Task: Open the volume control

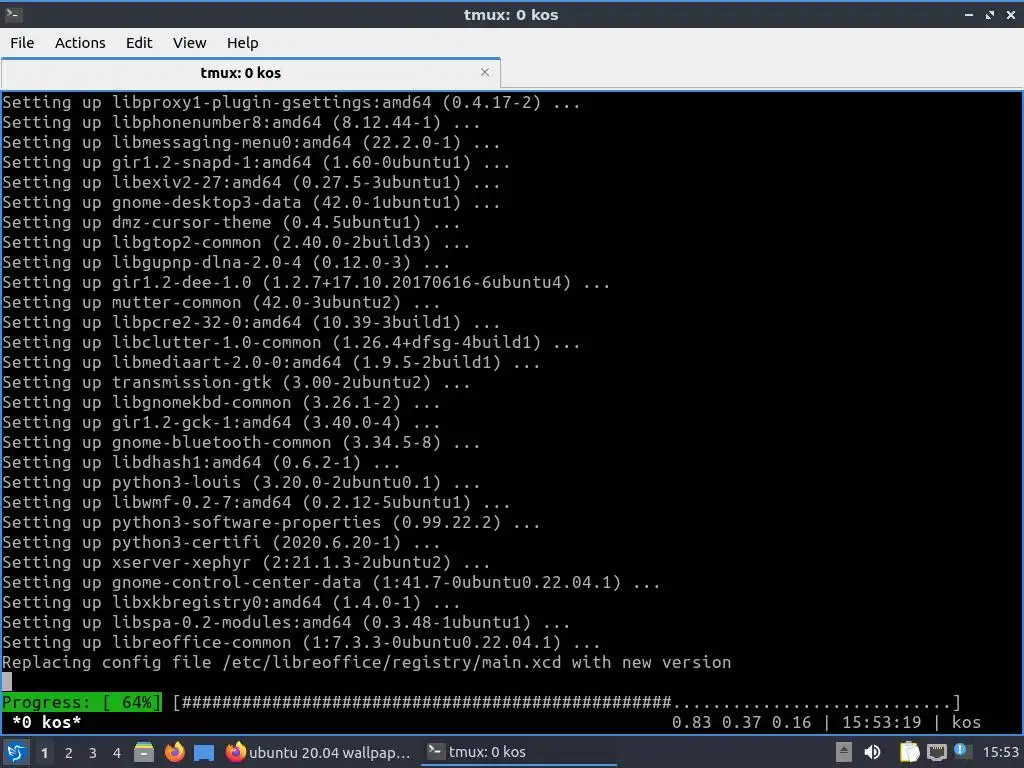Action: coord(872,752)
